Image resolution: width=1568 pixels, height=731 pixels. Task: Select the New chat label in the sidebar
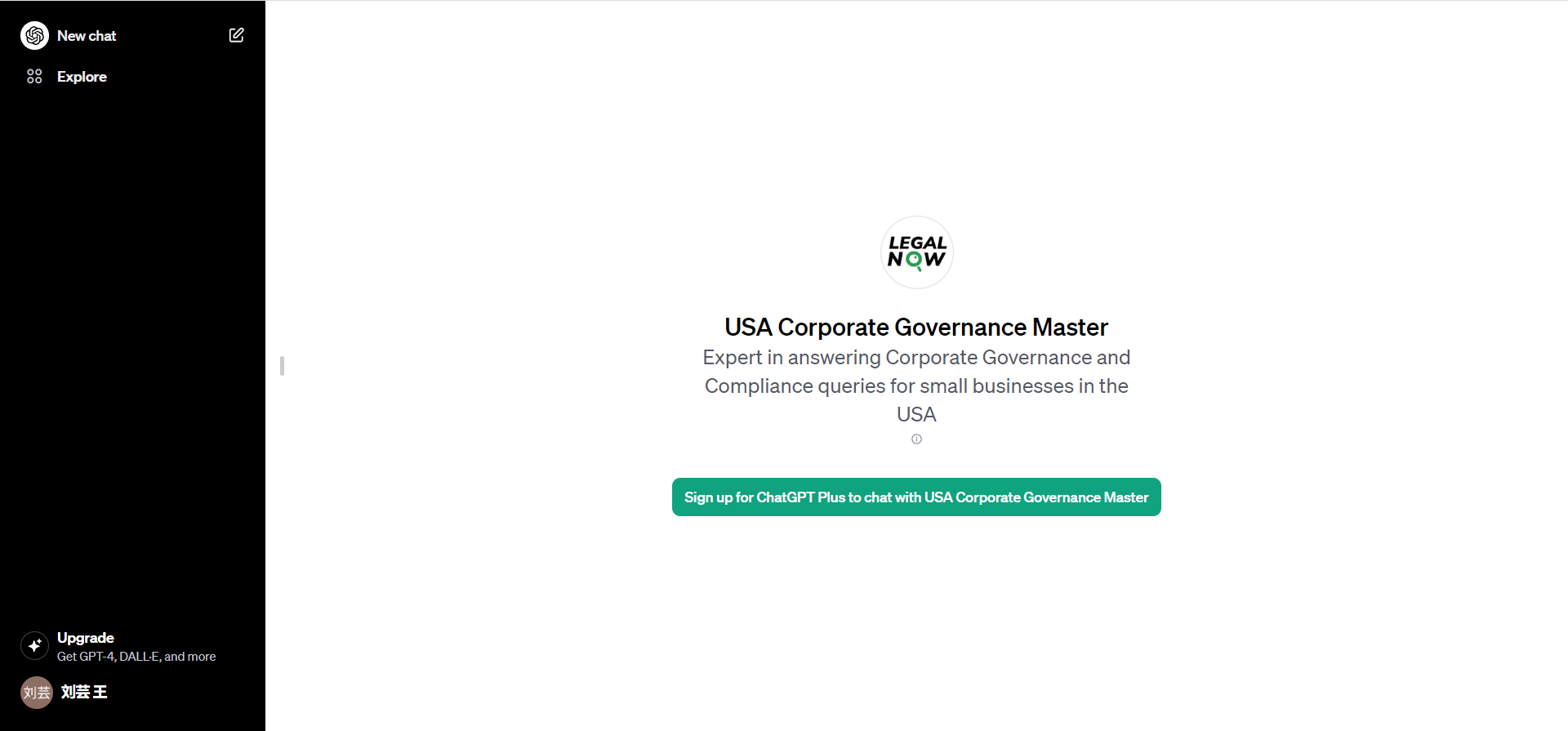[x=87, y=36]
